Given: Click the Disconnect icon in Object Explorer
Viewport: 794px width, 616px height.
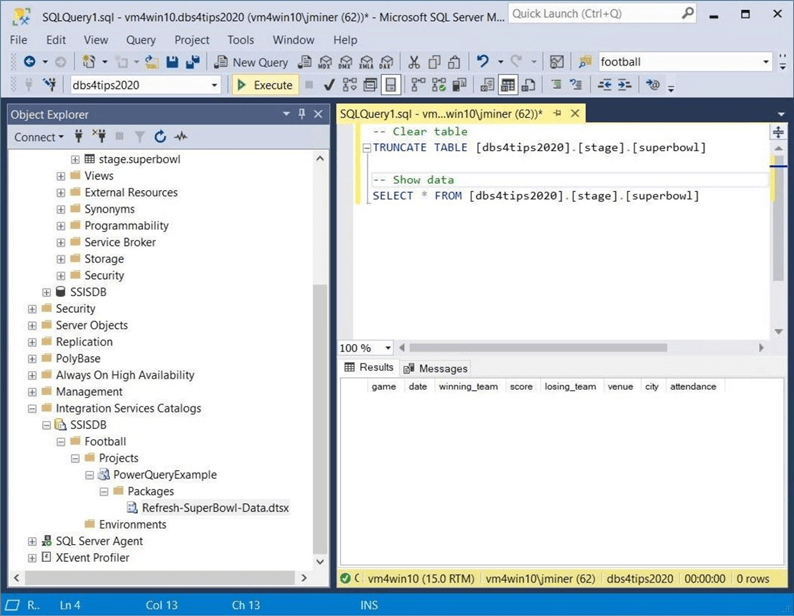Looking at the screenshot, I should pos(99,137).
